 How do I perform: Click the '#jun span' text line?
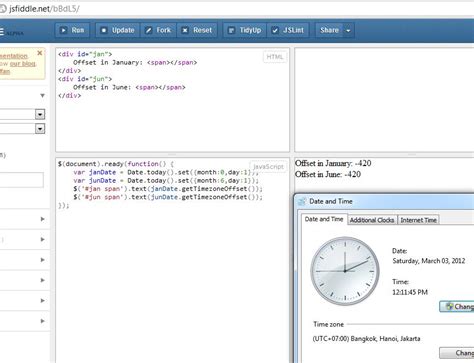point(168,197)
